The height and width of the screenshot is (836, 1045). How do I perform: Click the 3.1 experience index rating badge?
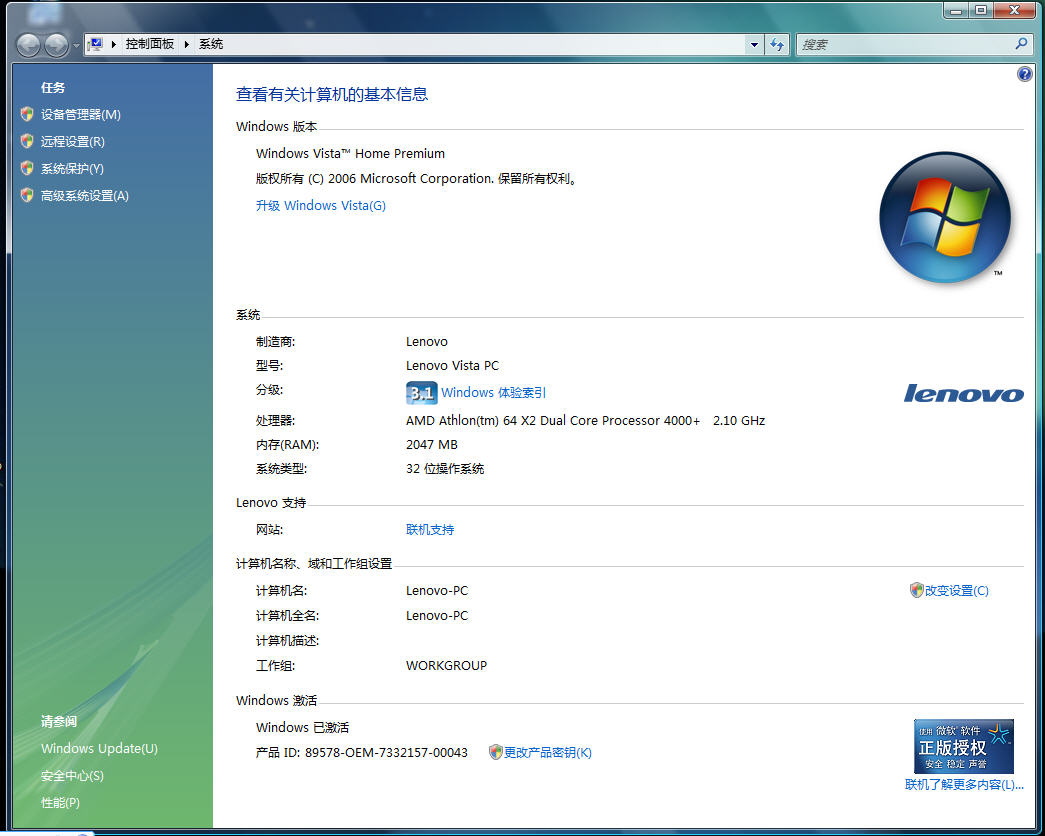(421, 393)
